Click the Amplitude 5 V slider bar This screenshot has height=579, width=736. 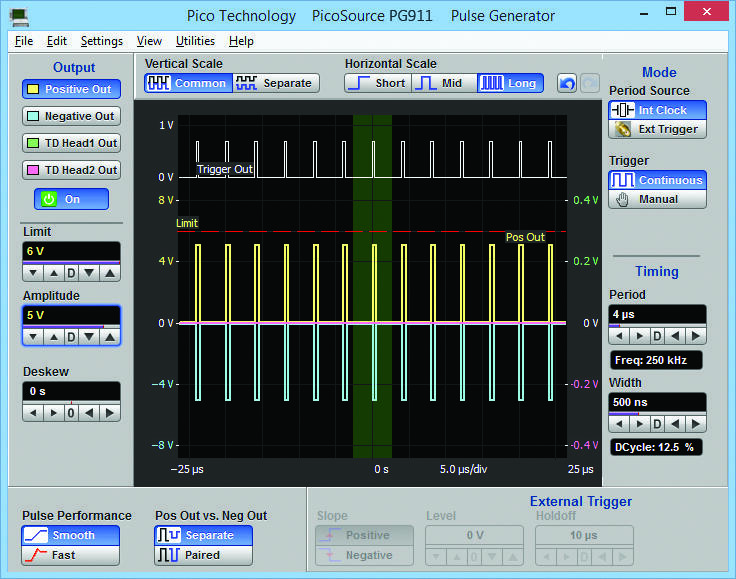71,325
